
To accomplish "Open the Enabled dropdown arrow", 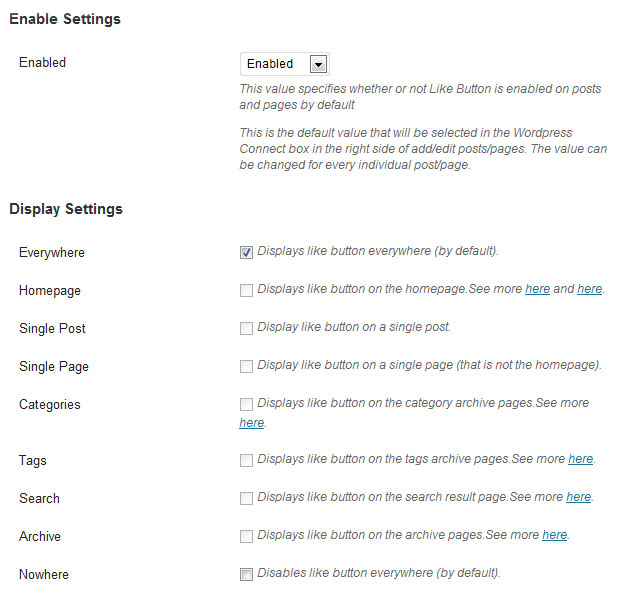I will pos(318,64).
